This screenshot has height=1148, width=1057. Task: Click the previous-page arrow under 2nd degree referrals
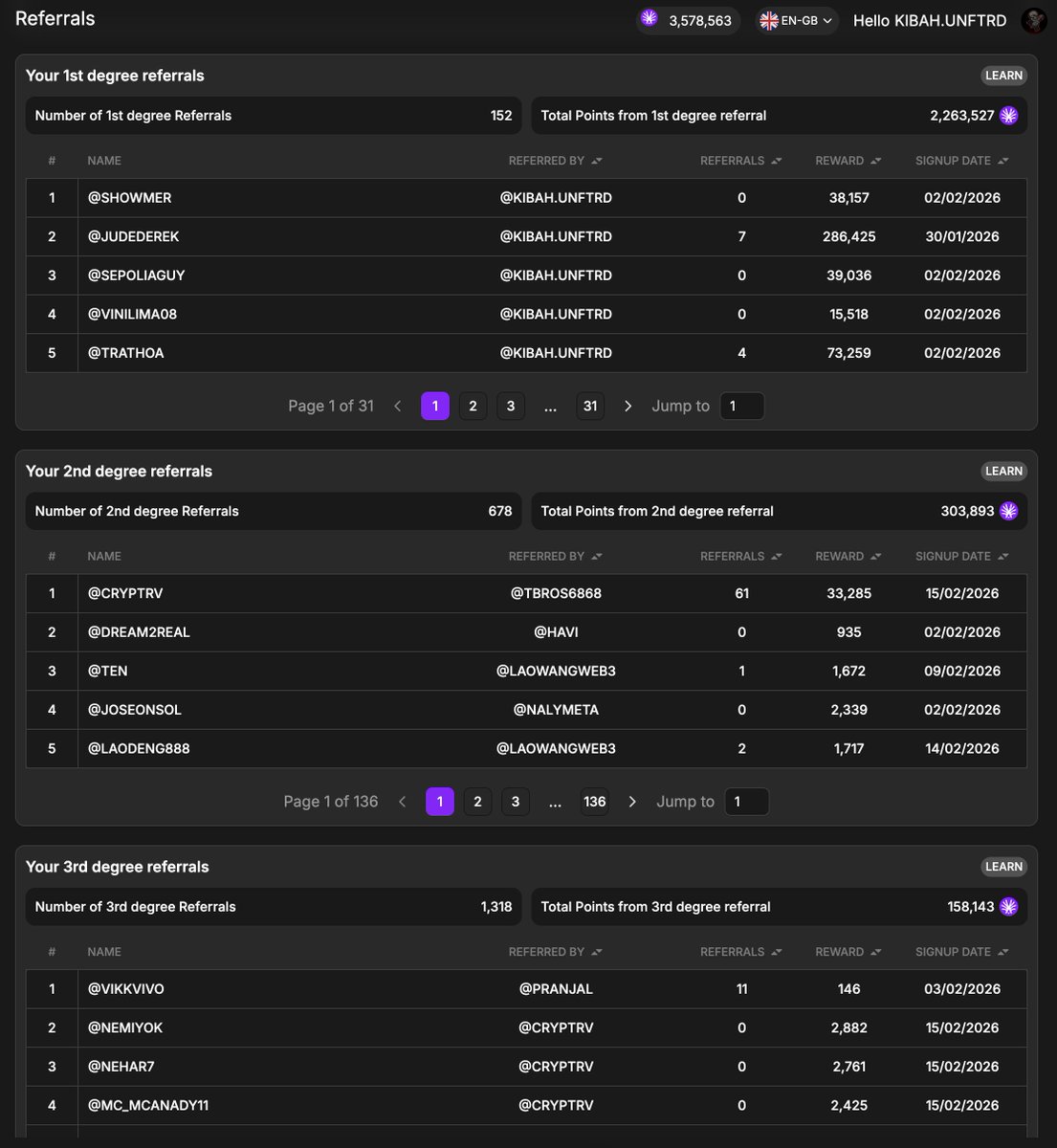tap(402, 801)
